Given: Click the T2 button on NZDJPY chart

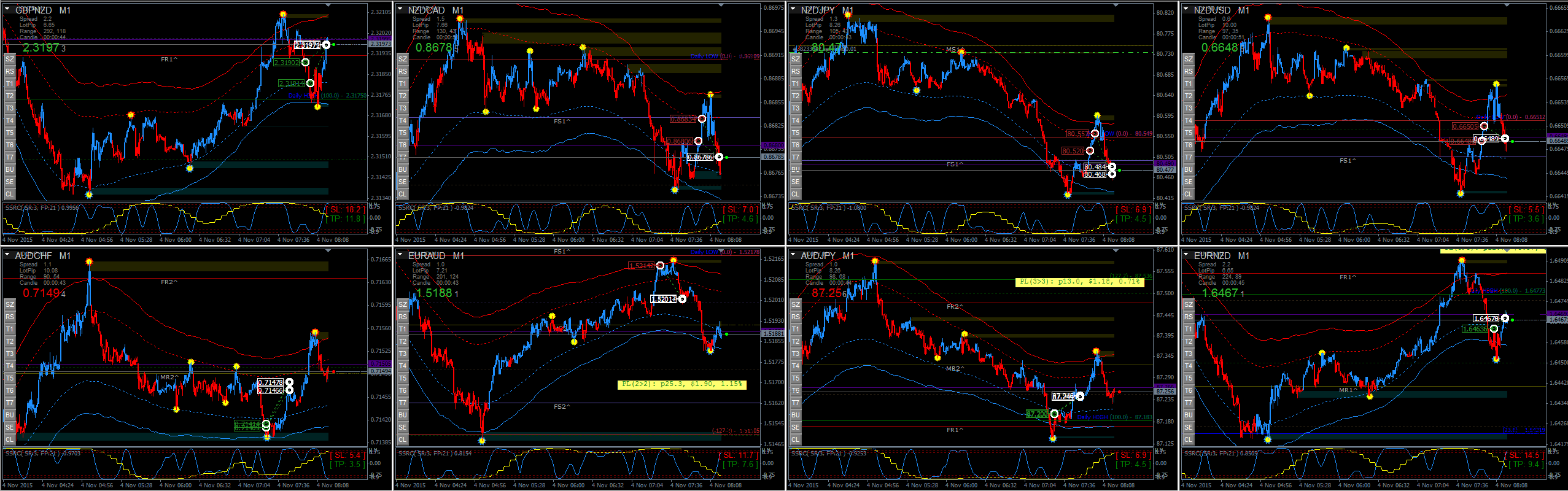Looking at the screenshot, I should click(795, 96).
